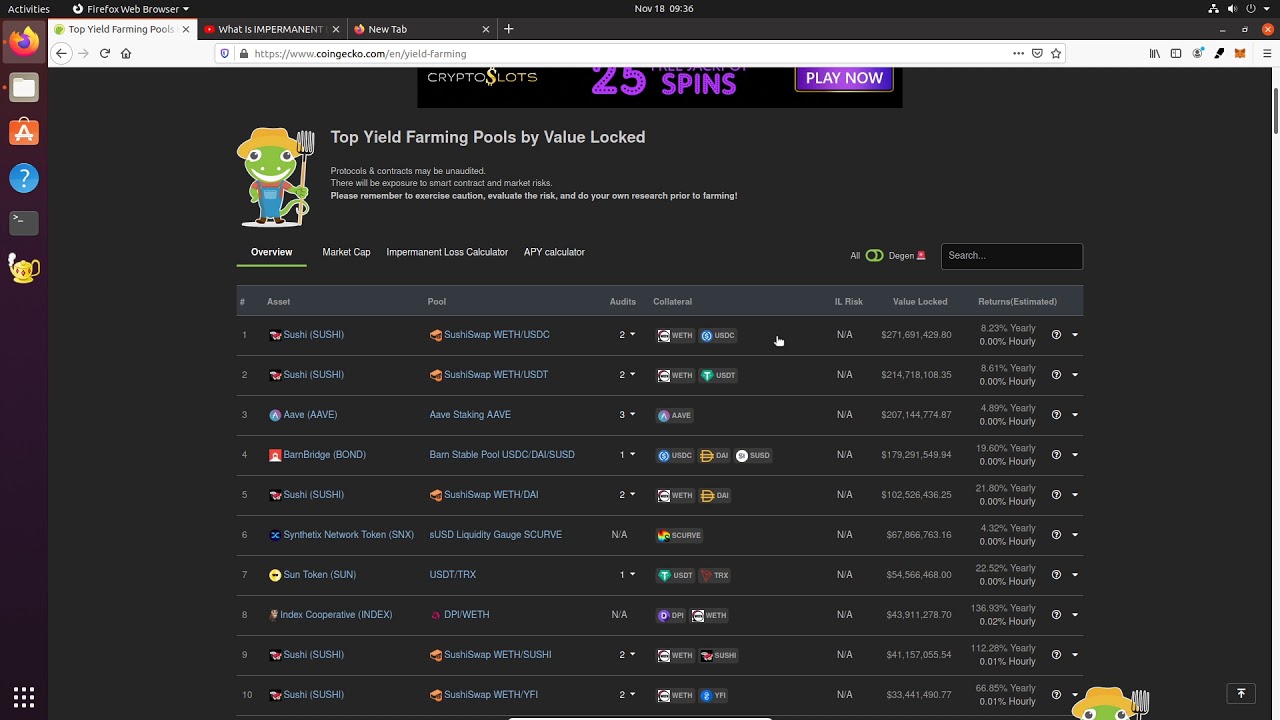1280x720 pixels.
Task: Bookmark this page with the star icon
Action: pos(1056,54)
